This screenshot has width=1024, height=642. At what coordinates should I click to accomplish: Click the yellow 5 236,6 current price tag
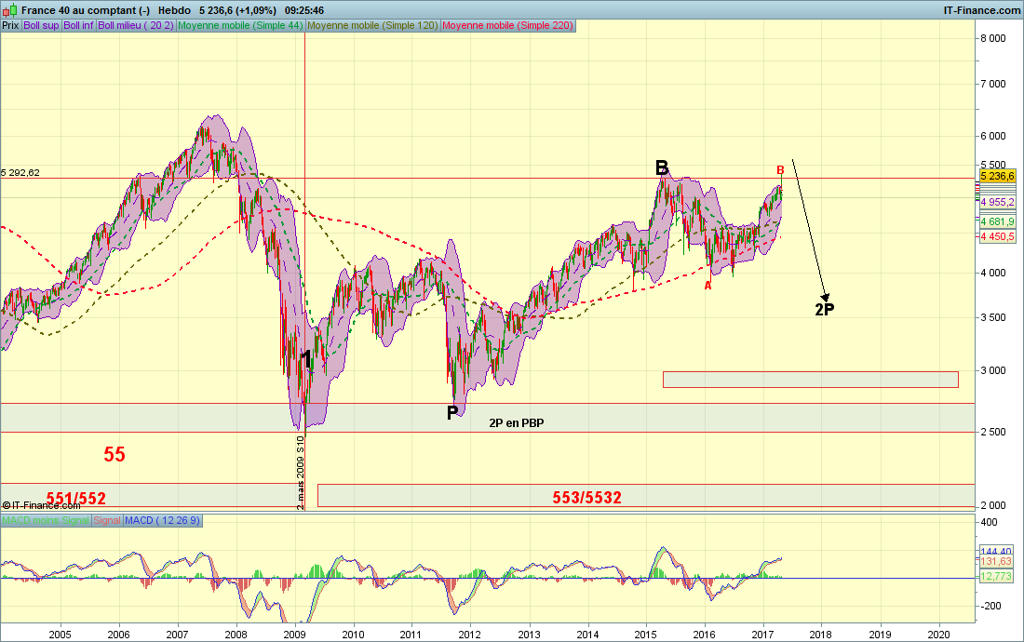[x=998, y=176]
